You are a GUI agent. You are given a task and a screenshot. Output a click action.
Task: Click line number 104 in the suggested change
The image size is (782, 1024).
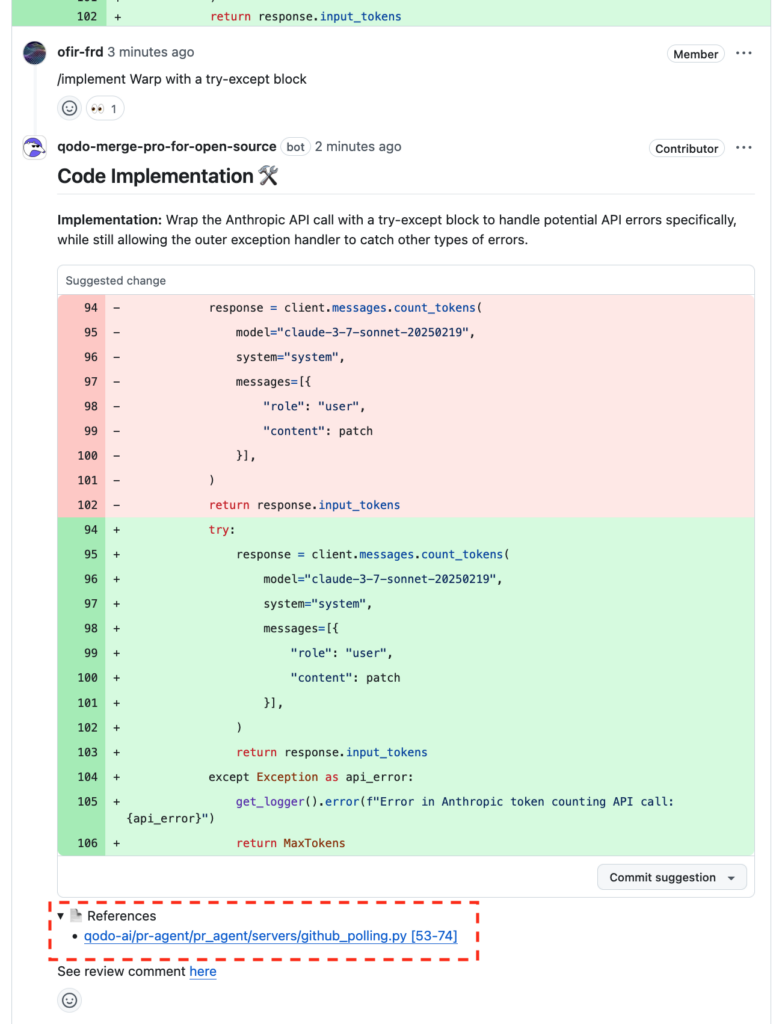tap(88, 777)
